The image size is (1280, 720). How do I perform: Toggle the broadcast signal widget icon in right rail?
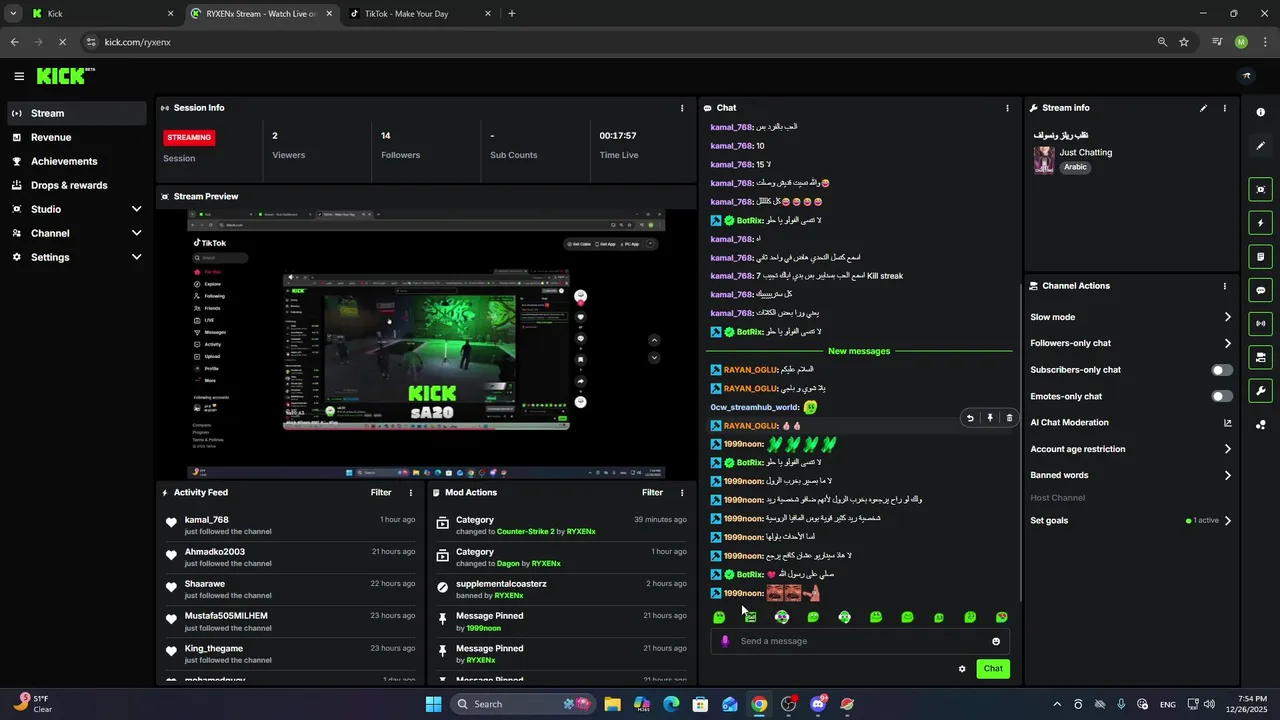[x=1261, y=323]
